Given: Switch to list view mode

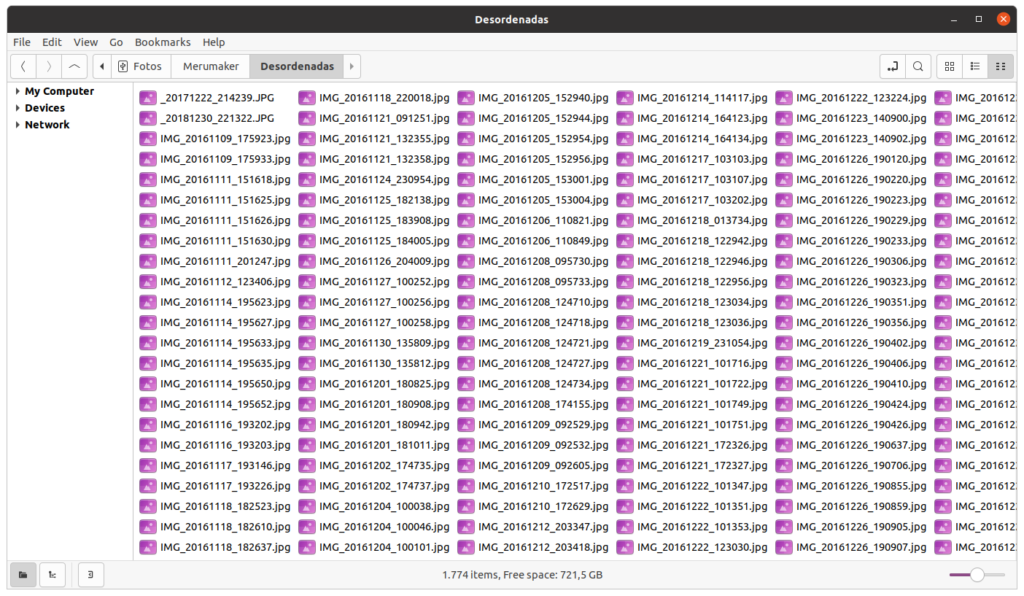Looking at the screenshot, I should pyautogui.click(x=974, y=67).
